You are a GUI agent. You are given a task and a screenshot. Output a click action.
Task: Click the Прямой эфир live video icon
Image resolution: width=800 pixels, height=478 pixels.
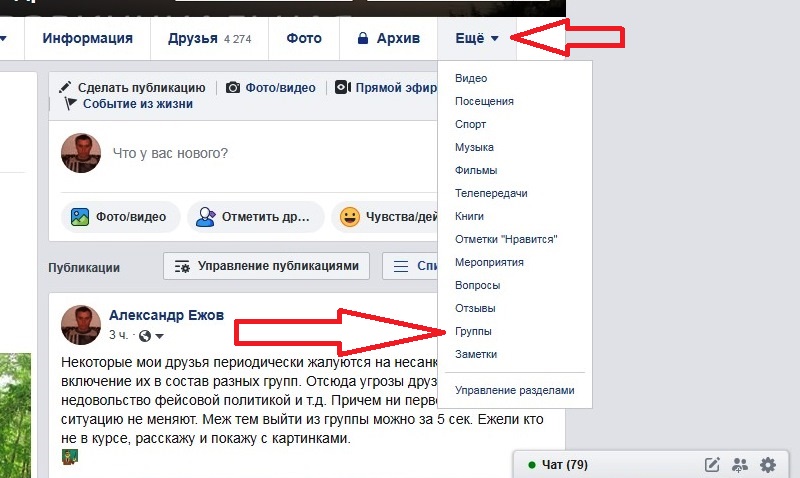point(343,87)
